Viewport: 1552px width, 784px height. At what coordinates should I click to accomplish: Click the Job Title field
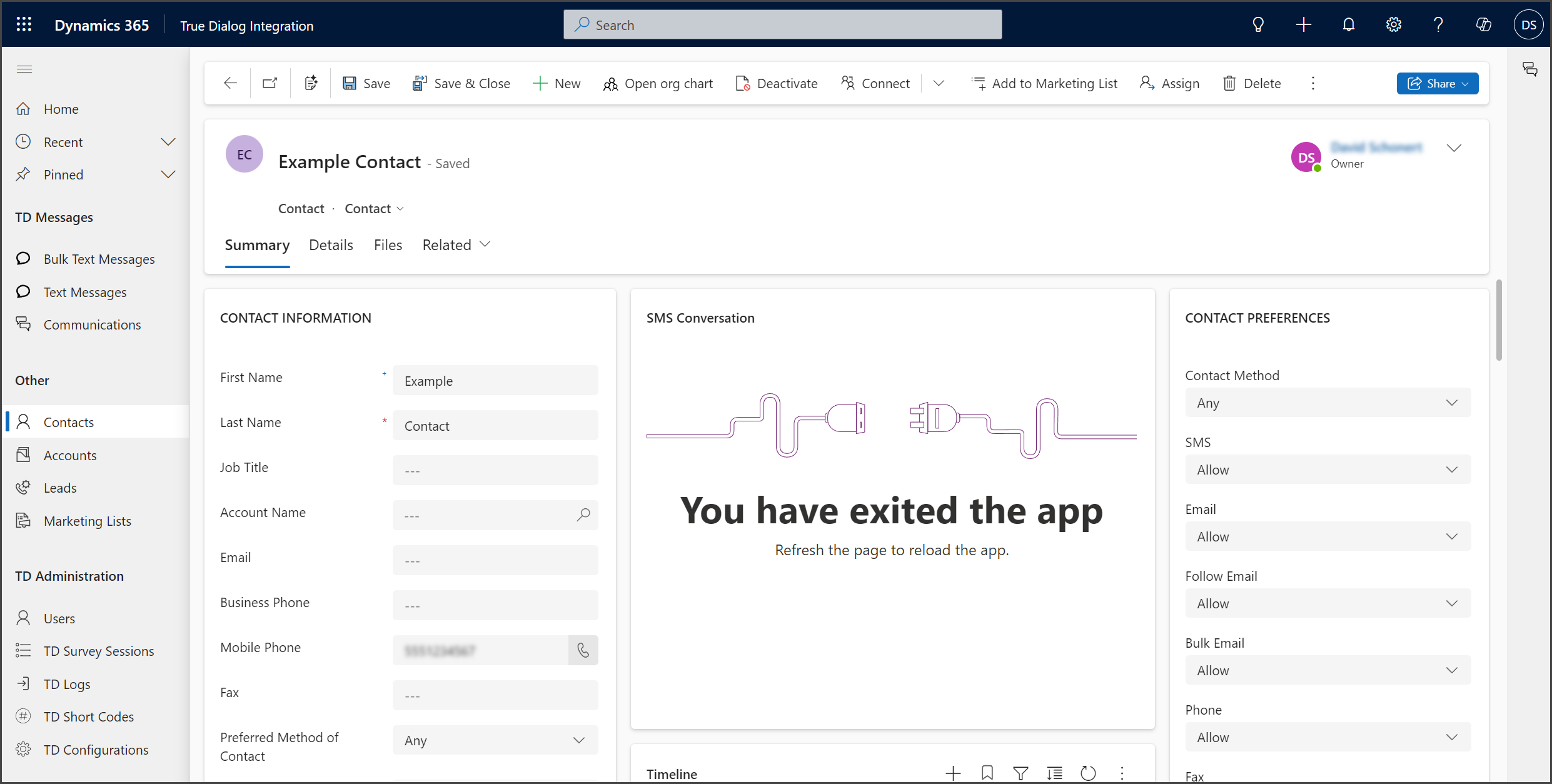point(495,470)
